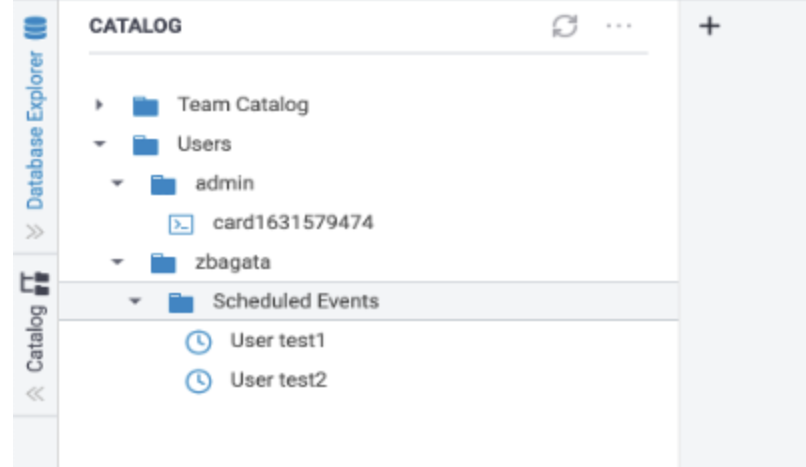Screen dimensions: 806x467
Task: Open the Database Explorer sidebar tab
Action: (x=35, y=129)
